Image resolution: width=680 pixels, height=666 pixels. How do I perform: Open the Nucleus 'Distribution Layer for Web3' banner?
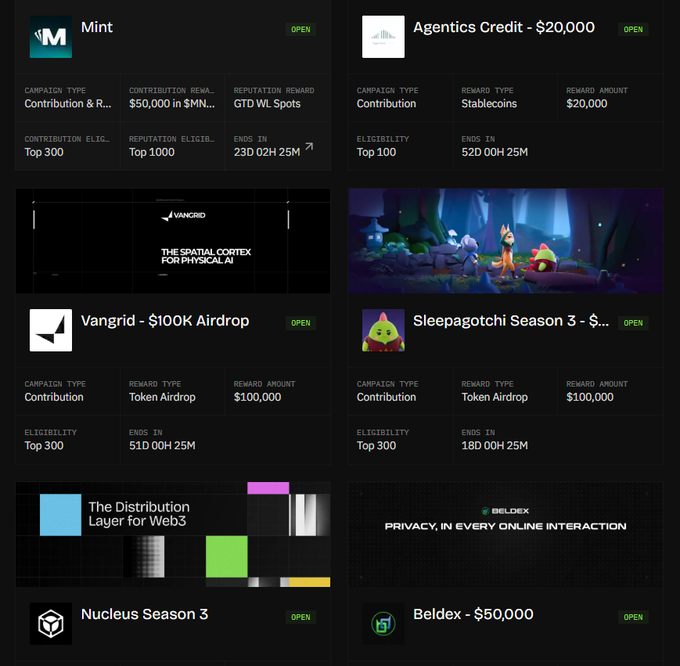coord(173,534)
